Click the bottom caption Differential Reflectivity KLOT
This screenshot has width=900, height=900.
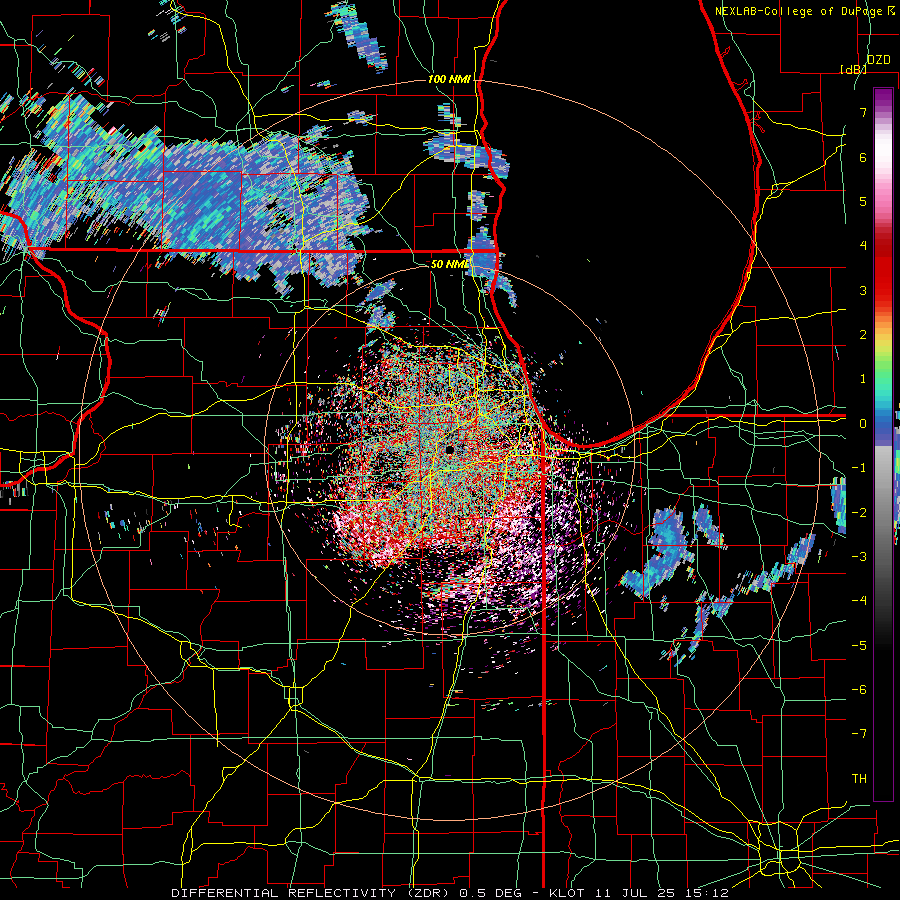(x=450, y=893)
